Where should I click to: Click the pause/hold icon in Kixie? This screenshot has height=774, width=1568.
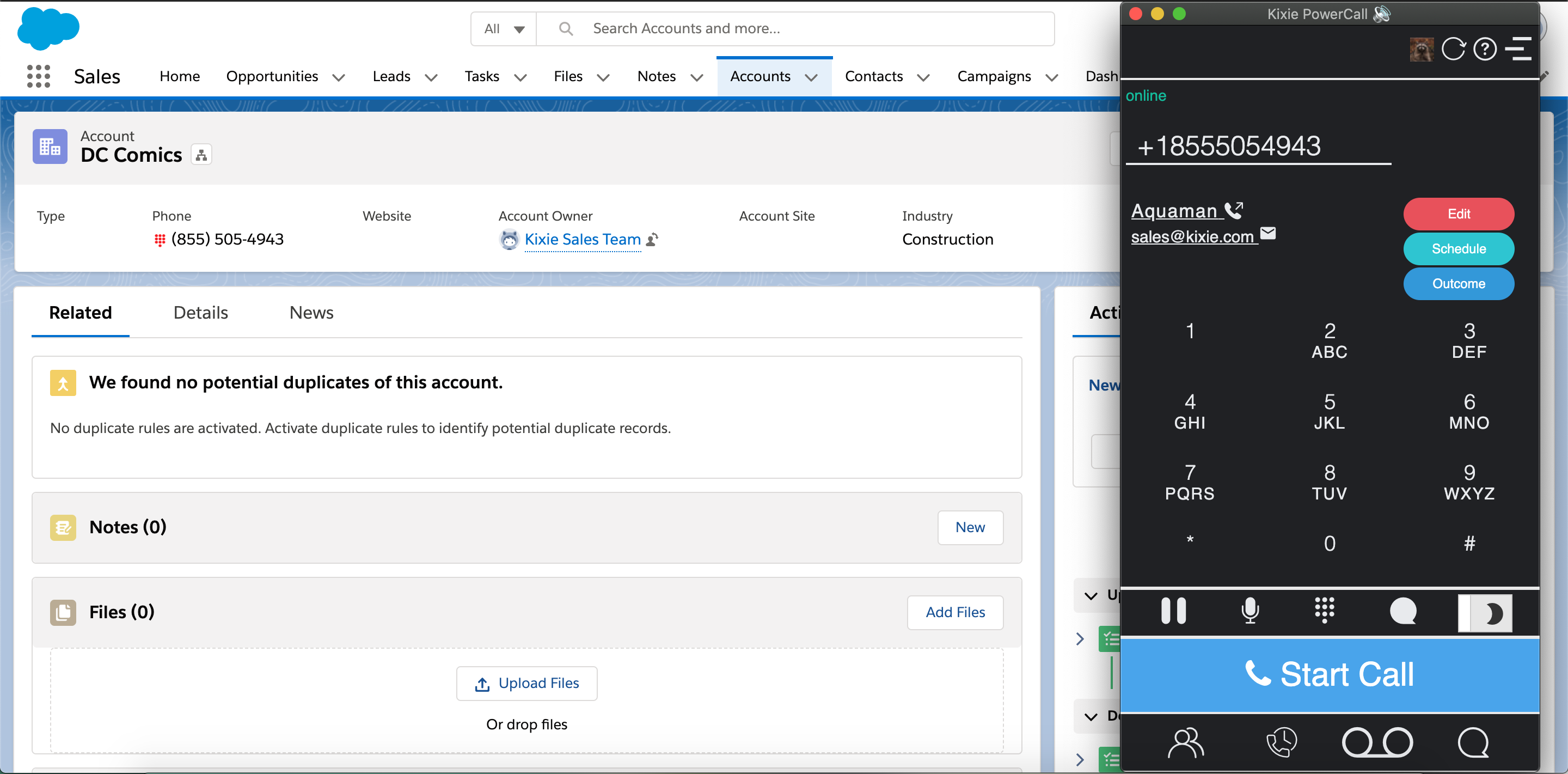pyautogui.click(x=1173, y=611)
